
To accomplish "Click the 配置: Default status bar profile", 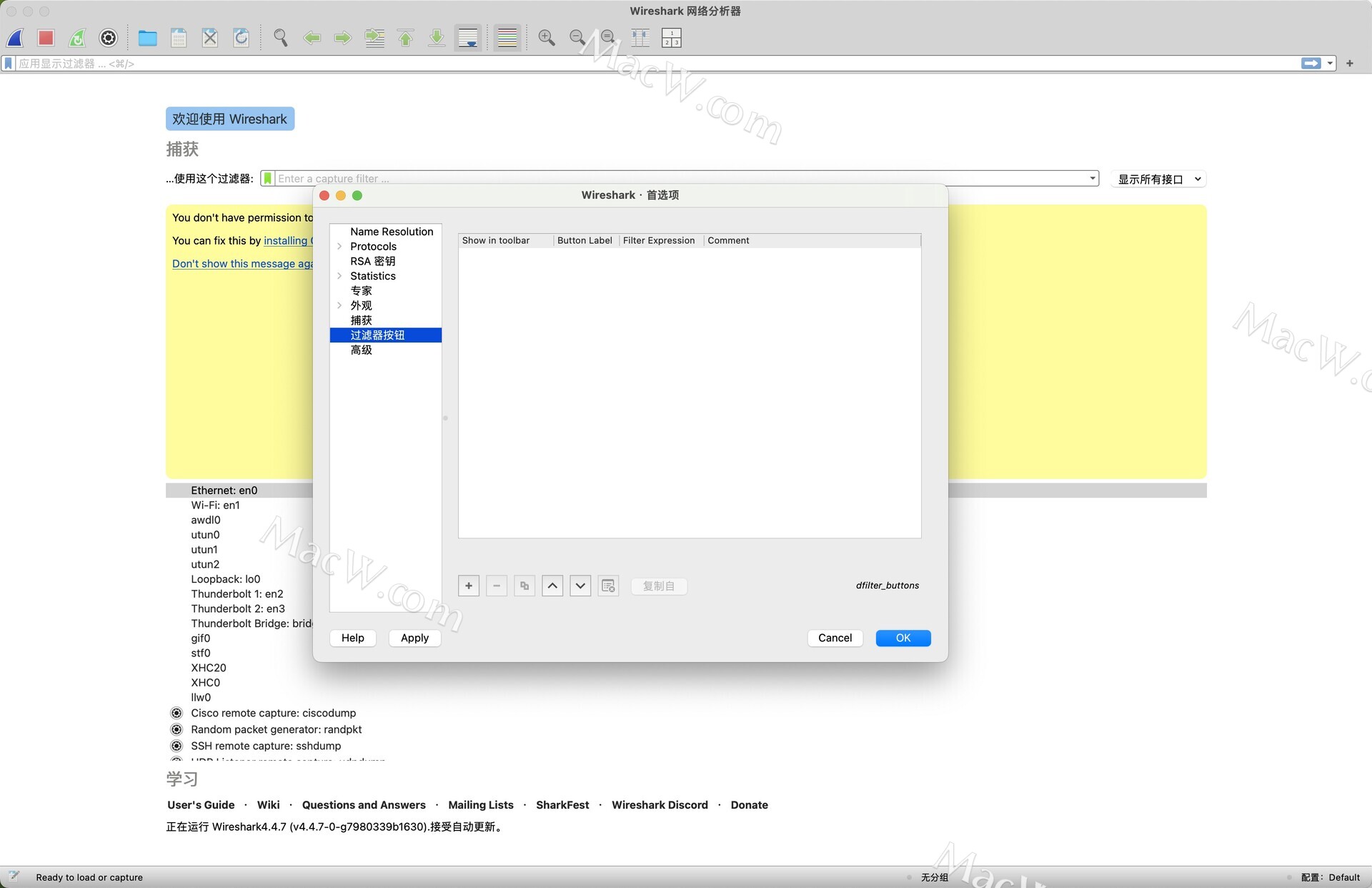I will pos(1330,877).
